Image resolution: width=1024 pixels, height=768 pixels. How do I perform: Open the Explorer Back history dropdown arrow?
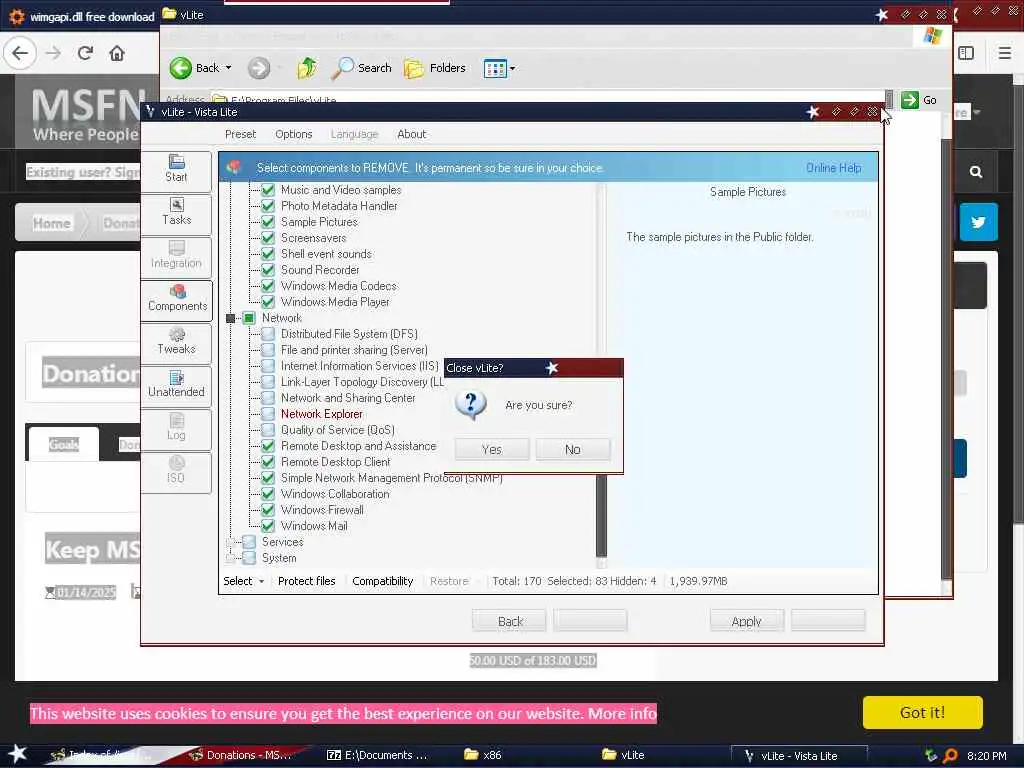228,67
